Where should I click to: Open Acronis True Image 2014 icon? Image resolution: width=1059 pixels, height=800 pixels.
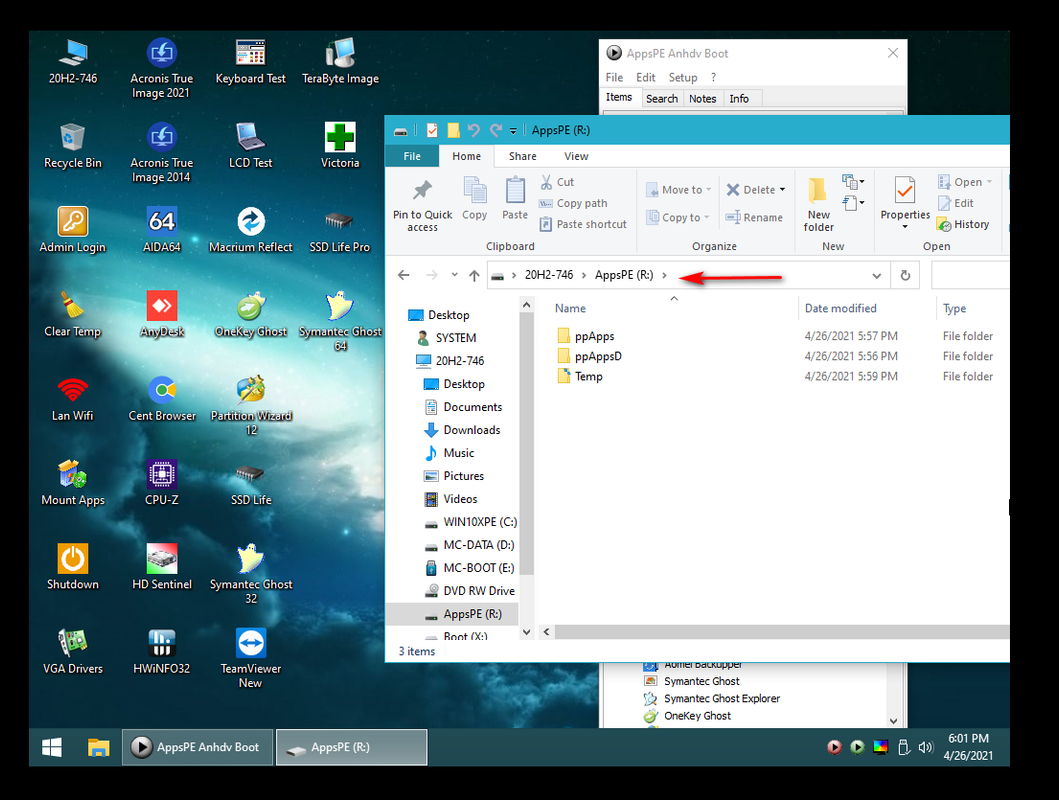coord(161,152)
